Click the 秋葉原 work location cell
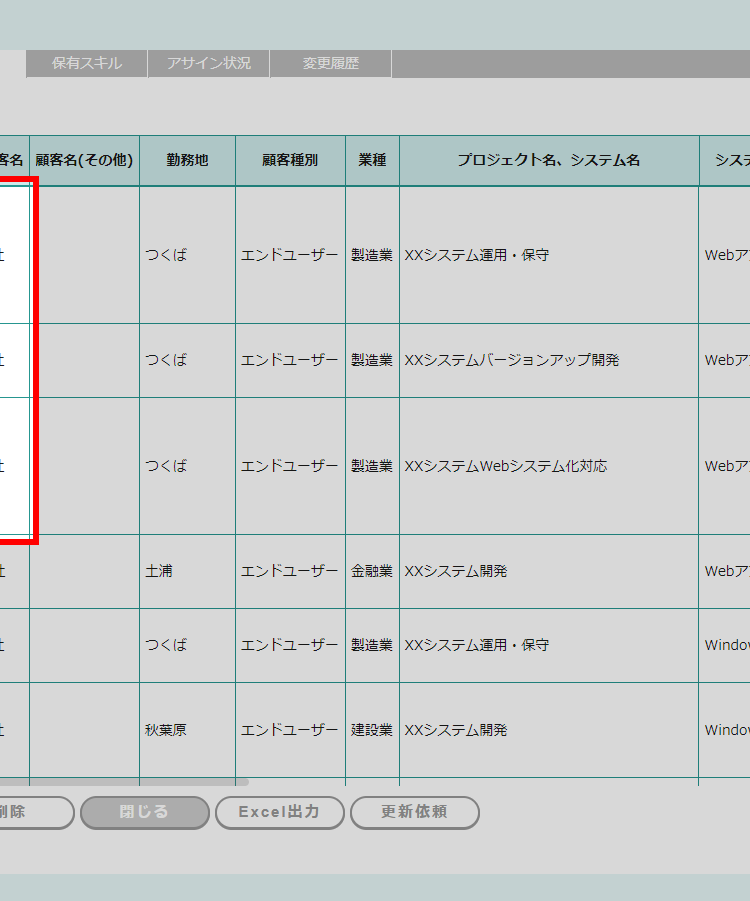 pyautogui.click(x=166, y=730)
